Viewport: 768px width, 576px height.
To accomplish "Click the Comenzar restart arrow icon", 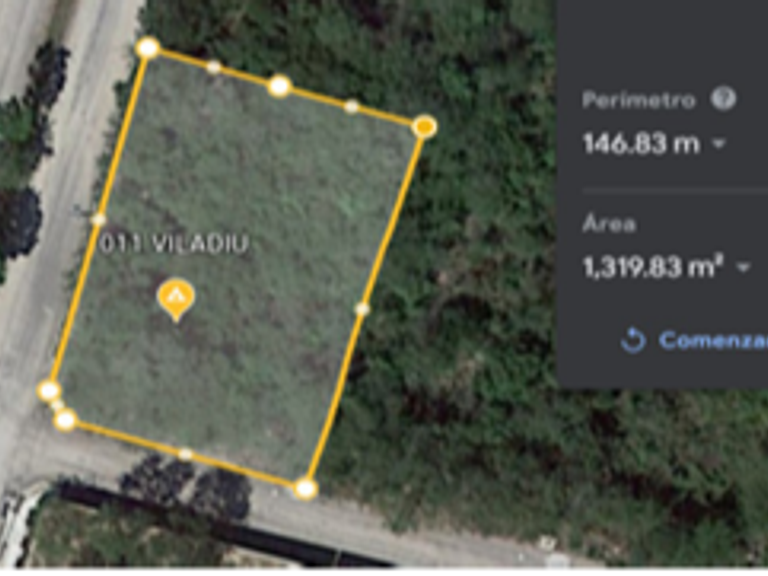I will tap(633, 340).
